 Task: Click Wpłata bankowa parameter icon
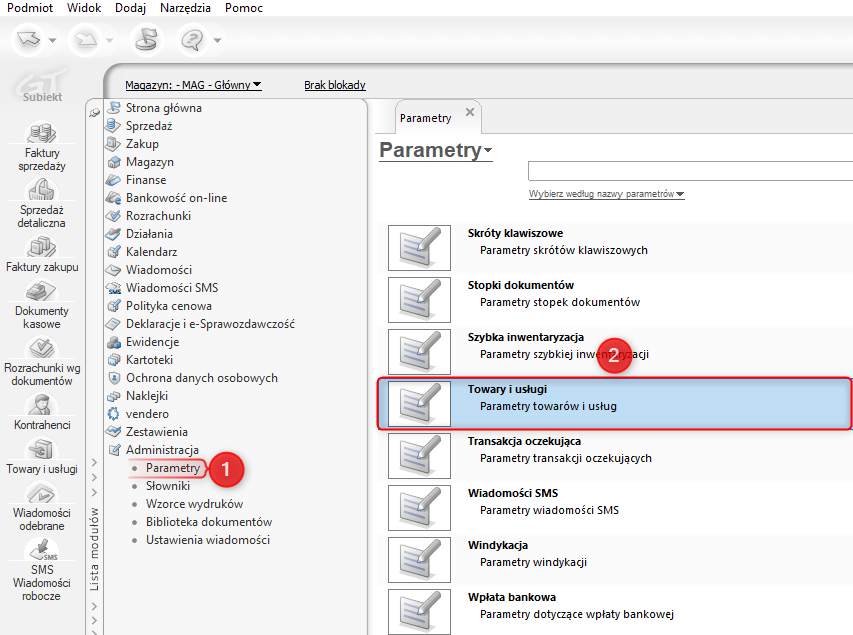click(x=419, y=612)
